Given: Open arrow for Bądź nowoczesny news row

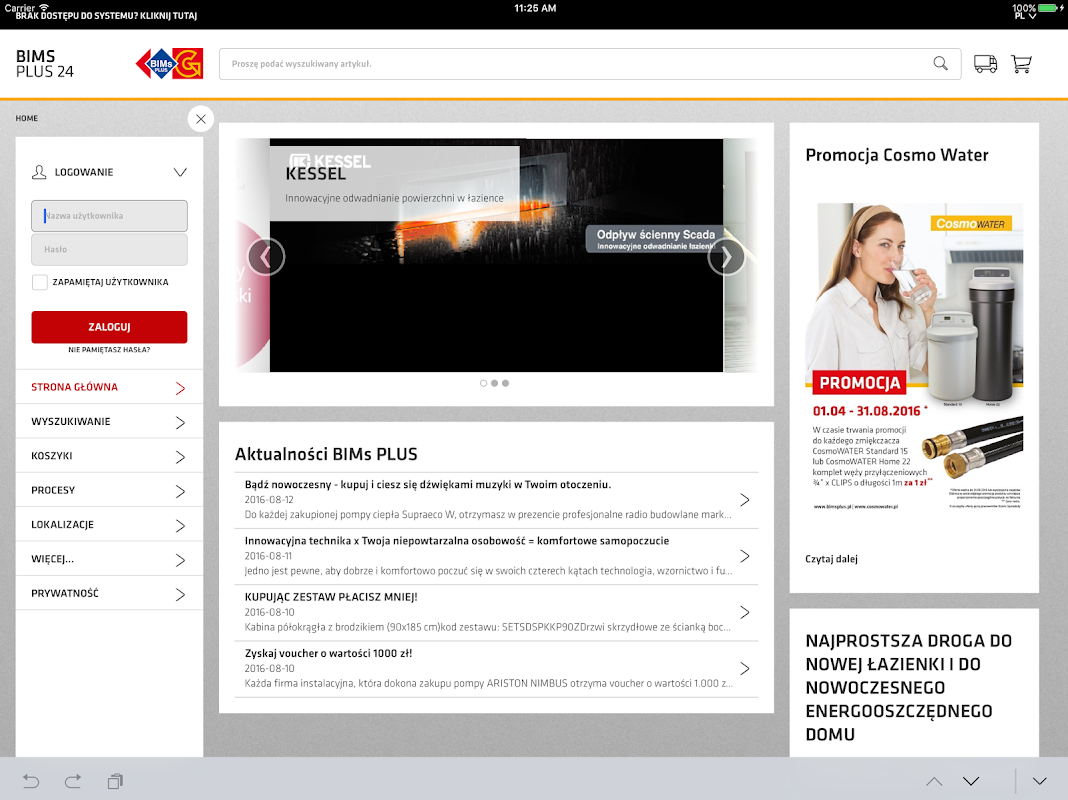Looking at the screenshot, I should coord(744,500).
